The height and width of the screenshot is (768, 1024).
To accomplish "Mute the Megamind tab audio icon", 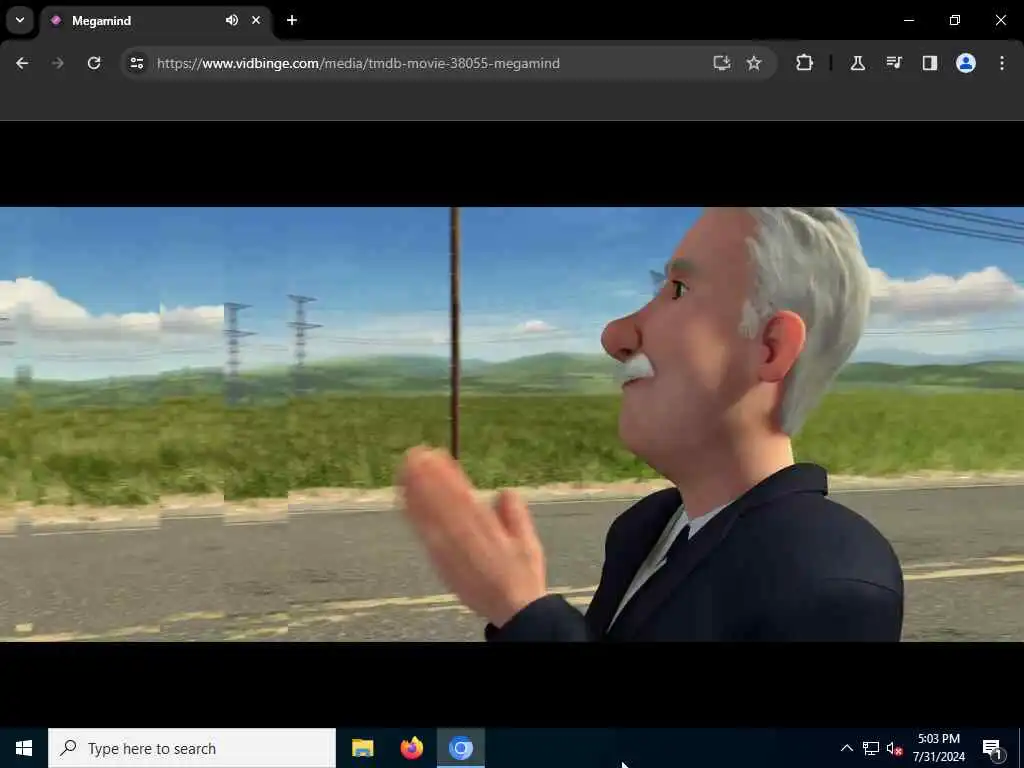I will (232, 20).
